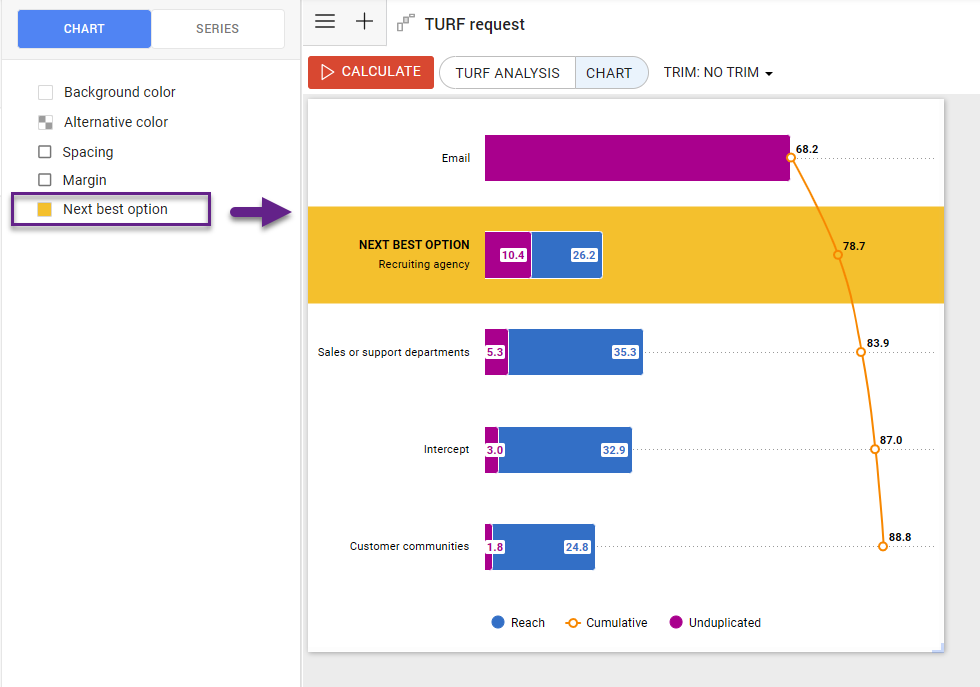Click the 78.7 cumulative data point
Viewport: 980px width, 687px height.
tap(838, 255)
